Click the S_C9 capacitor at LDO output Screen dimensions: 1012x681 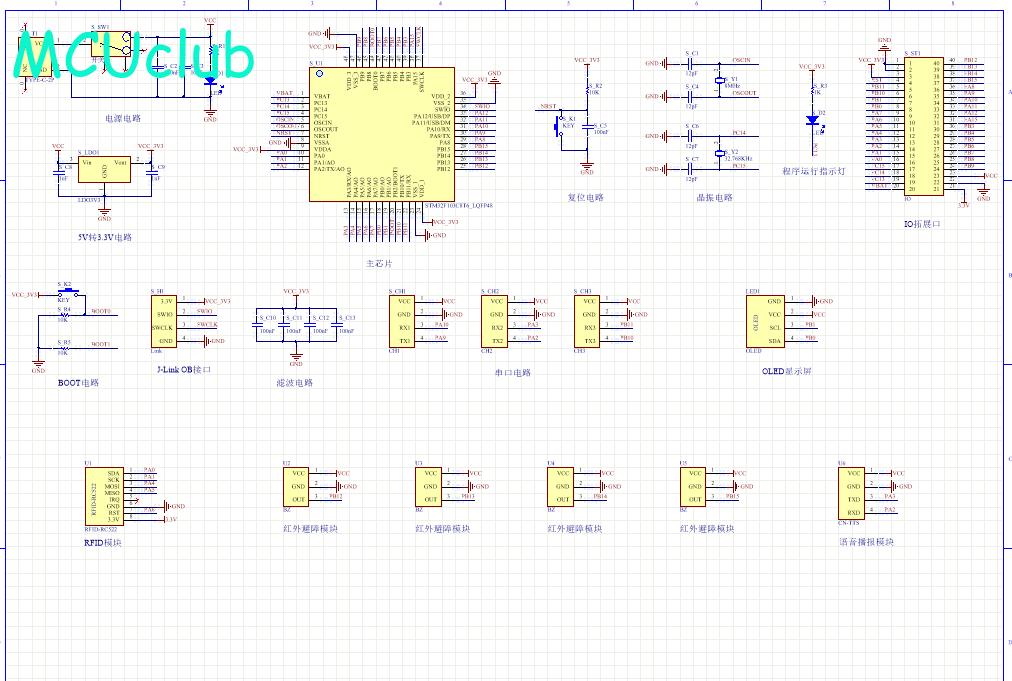(151, 172)
